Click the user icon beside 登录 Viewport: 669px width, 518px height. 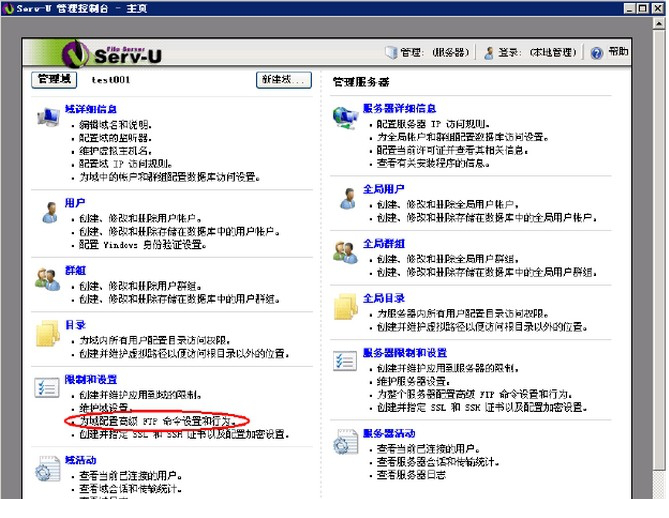(x=489, y=53)
